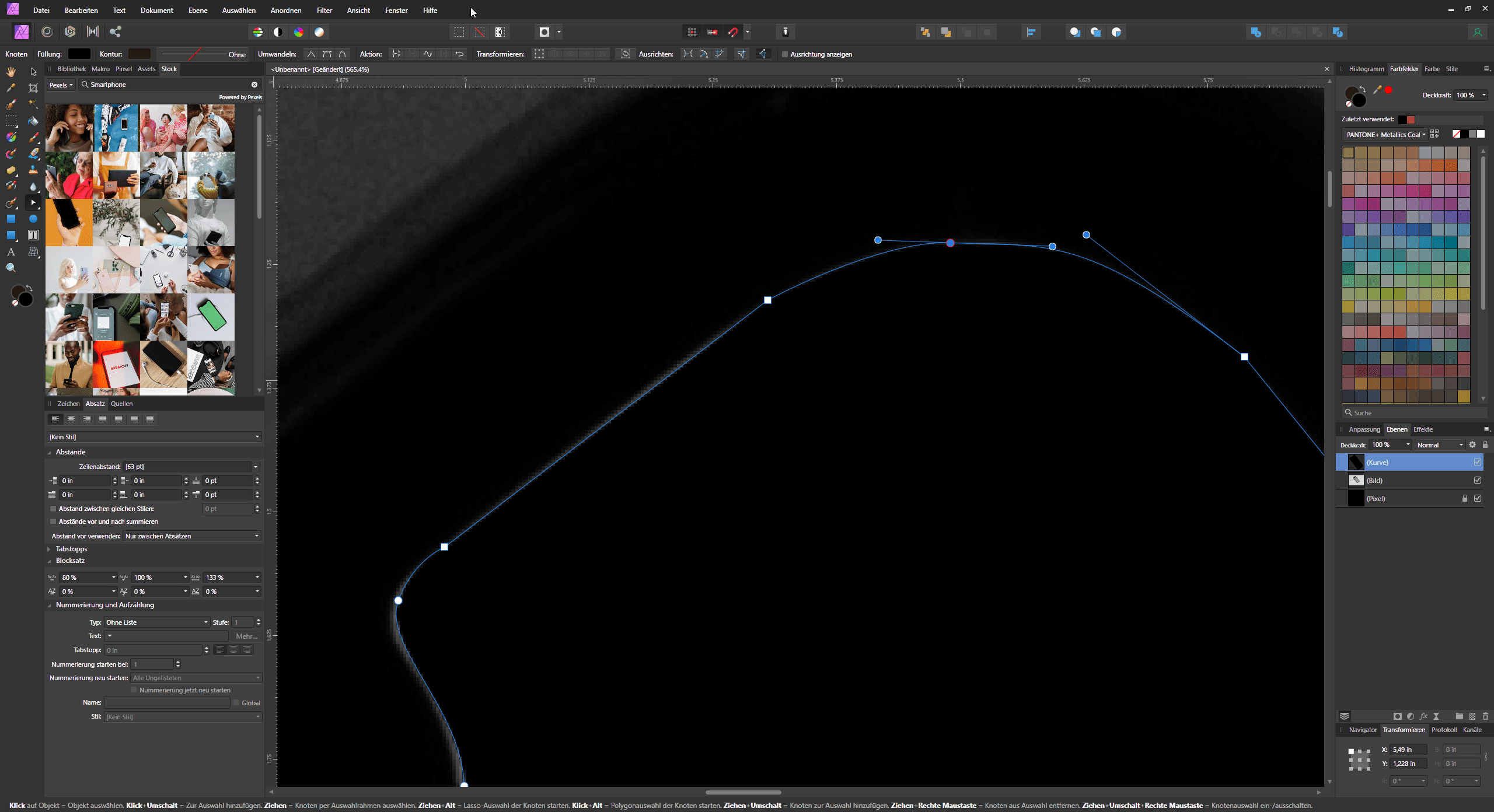The height and width of the screenshot is (812, 1494).
Task: Select the Color Picker pipette tool
Action: coord(11,88)
